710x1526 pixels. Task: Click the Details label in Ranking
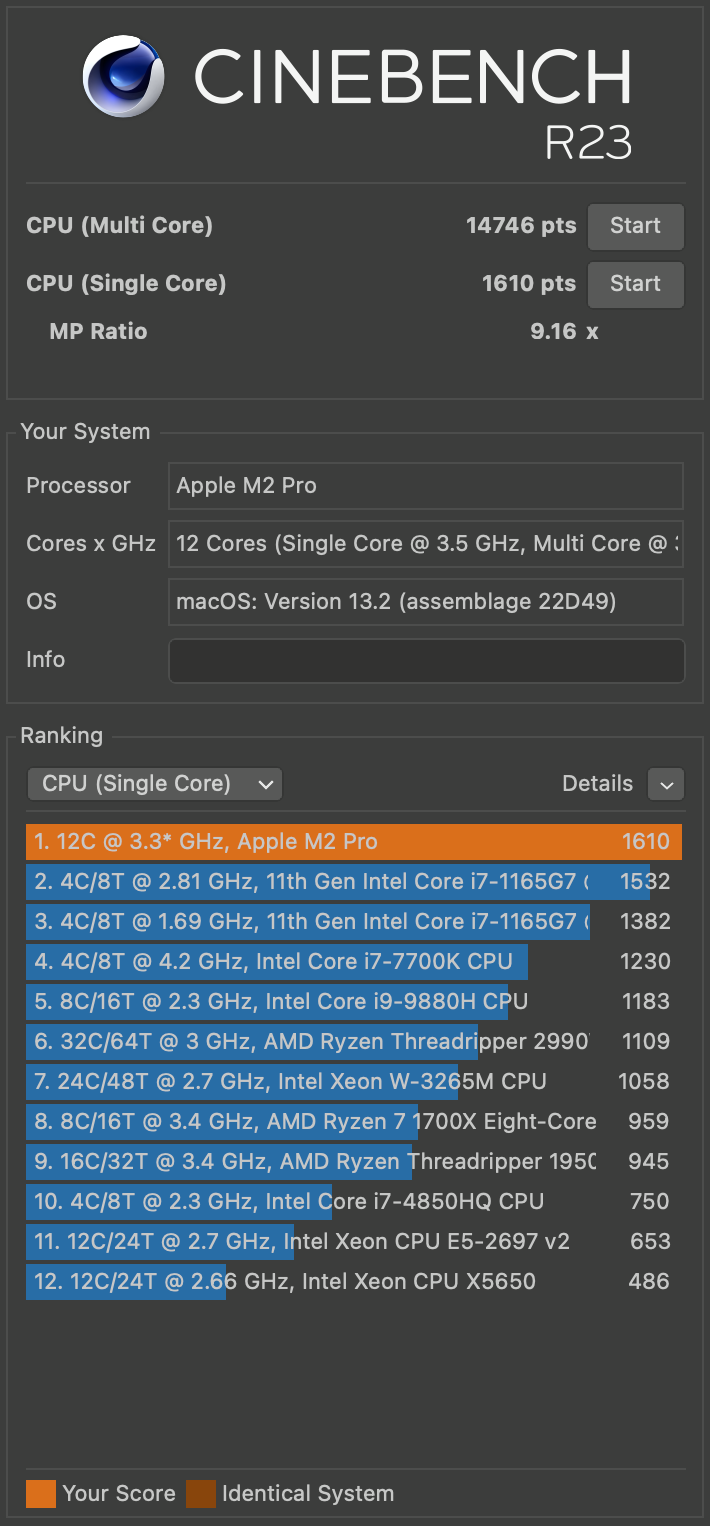tap(597, 784)
